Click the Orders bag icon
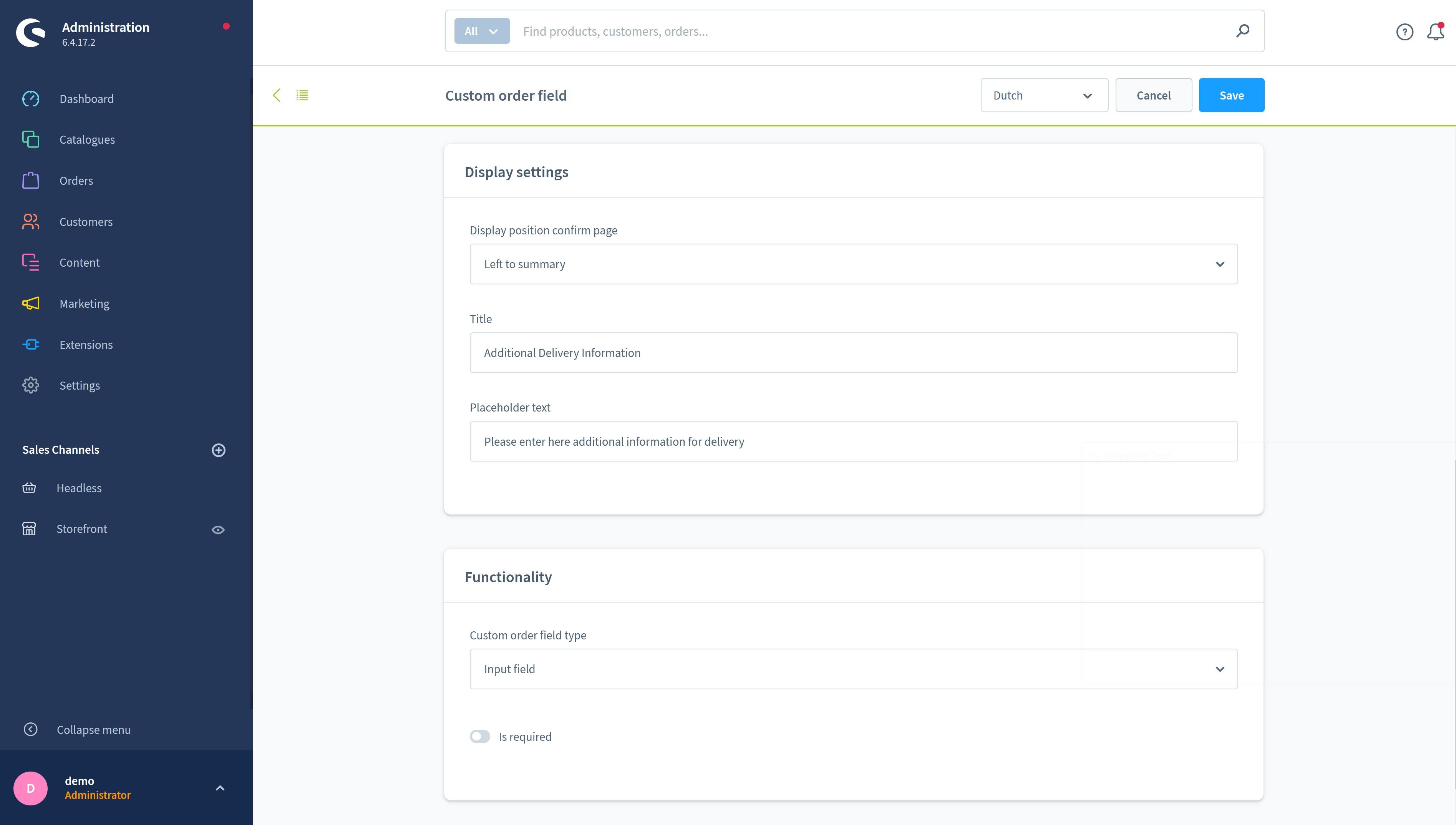Screen dimensions: 1456x825 pyautogui.click(x=31, y=180)
